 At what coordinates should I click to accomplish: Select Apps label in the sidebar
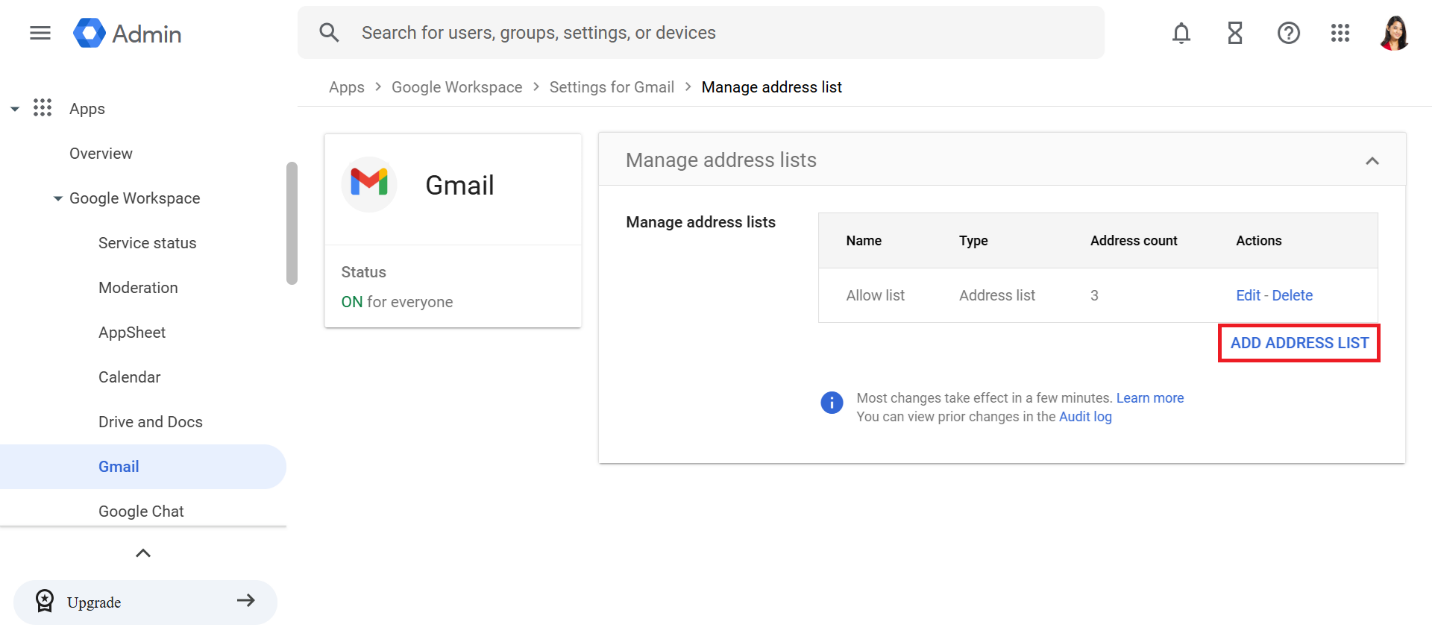point(87,109)
